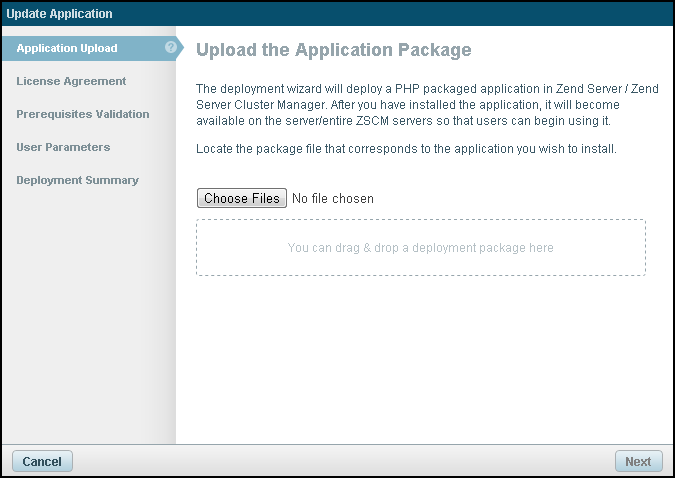The height and width of the screenshot is (478, 675).
Task: Jump to the Deployment Summary step
Action: point(77,180)
